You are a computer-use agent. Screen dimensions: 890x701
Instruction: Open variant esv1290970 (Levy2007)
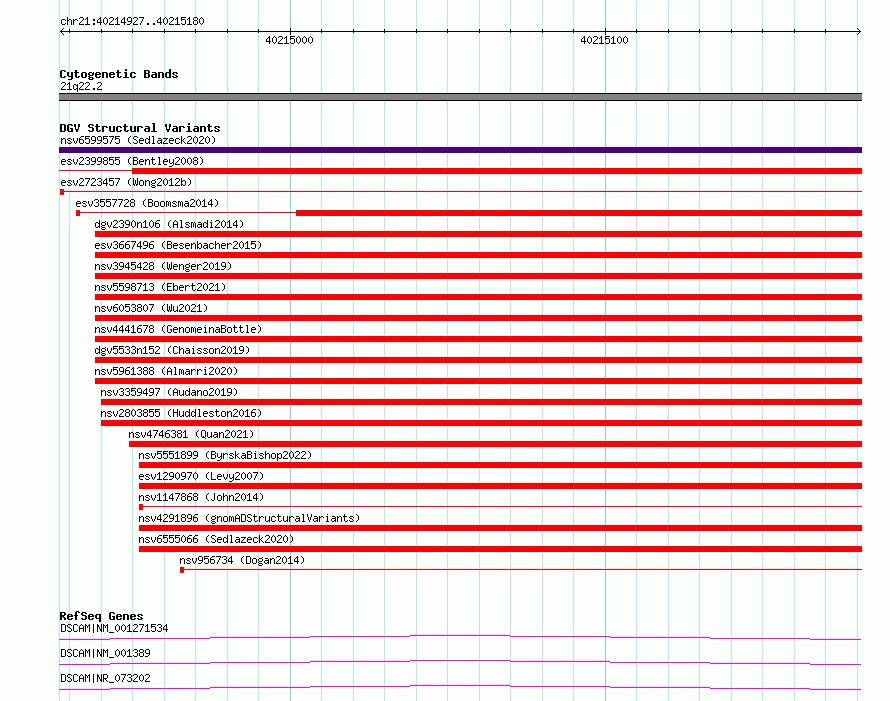(201, 476)
